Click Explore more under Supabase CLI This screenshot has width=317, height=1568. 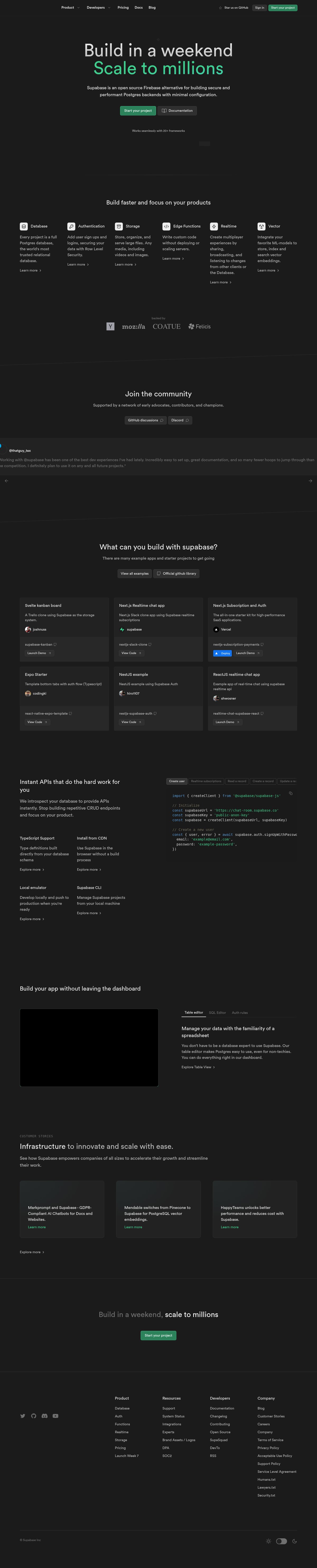[x=90, y=913]
